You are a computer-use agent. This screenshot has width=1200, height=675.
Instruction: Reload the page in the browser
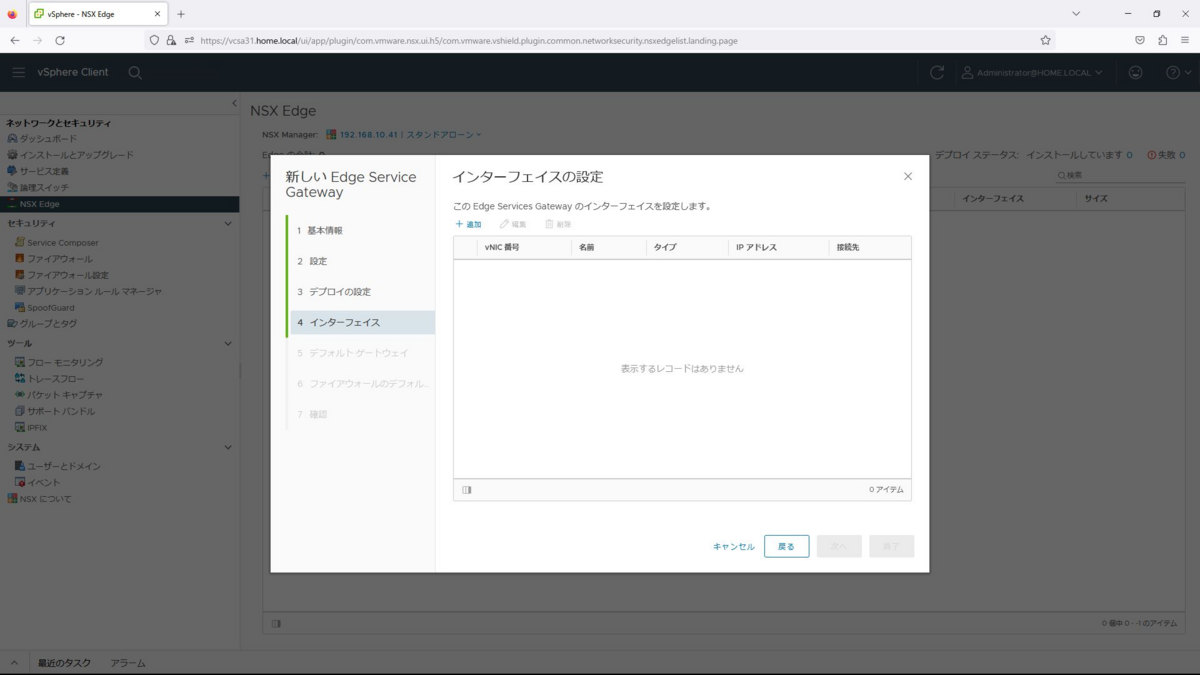(x=60, y=40)
